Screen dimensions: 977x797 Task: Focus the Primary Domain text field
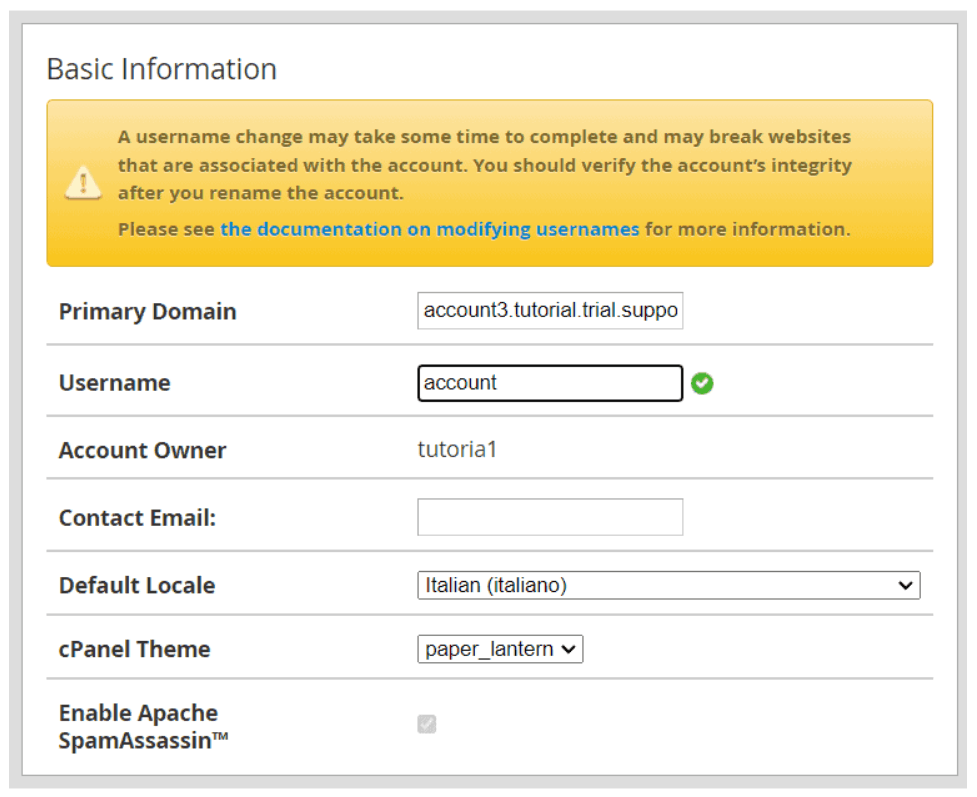coord(550,311)
